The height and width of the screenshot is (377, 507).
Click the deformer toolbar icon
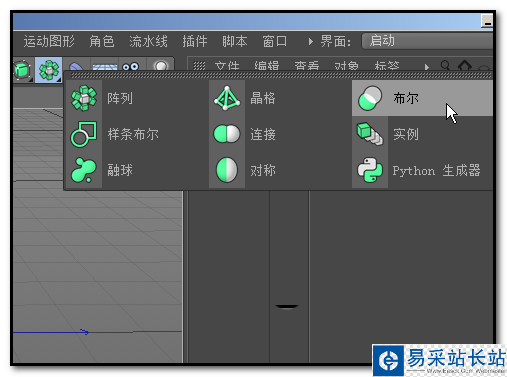click(x=77, y=66)
